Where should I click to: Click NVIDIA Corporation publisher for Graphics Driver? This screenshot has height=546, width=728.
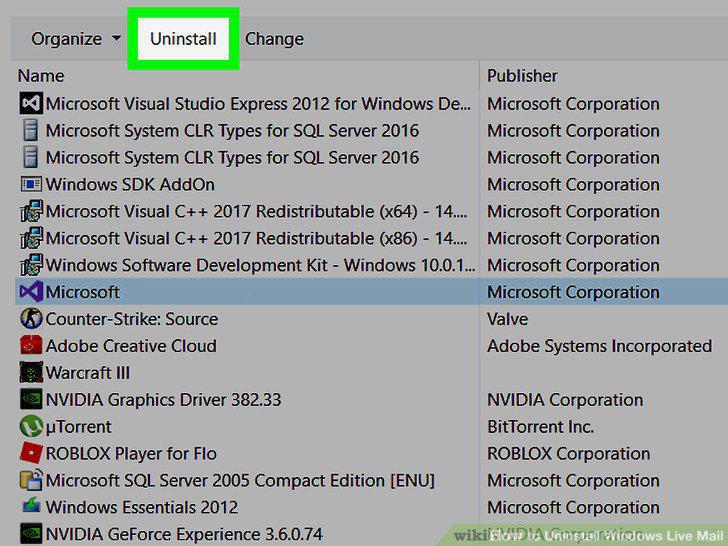pyautogui.click(x=565, y=400)
